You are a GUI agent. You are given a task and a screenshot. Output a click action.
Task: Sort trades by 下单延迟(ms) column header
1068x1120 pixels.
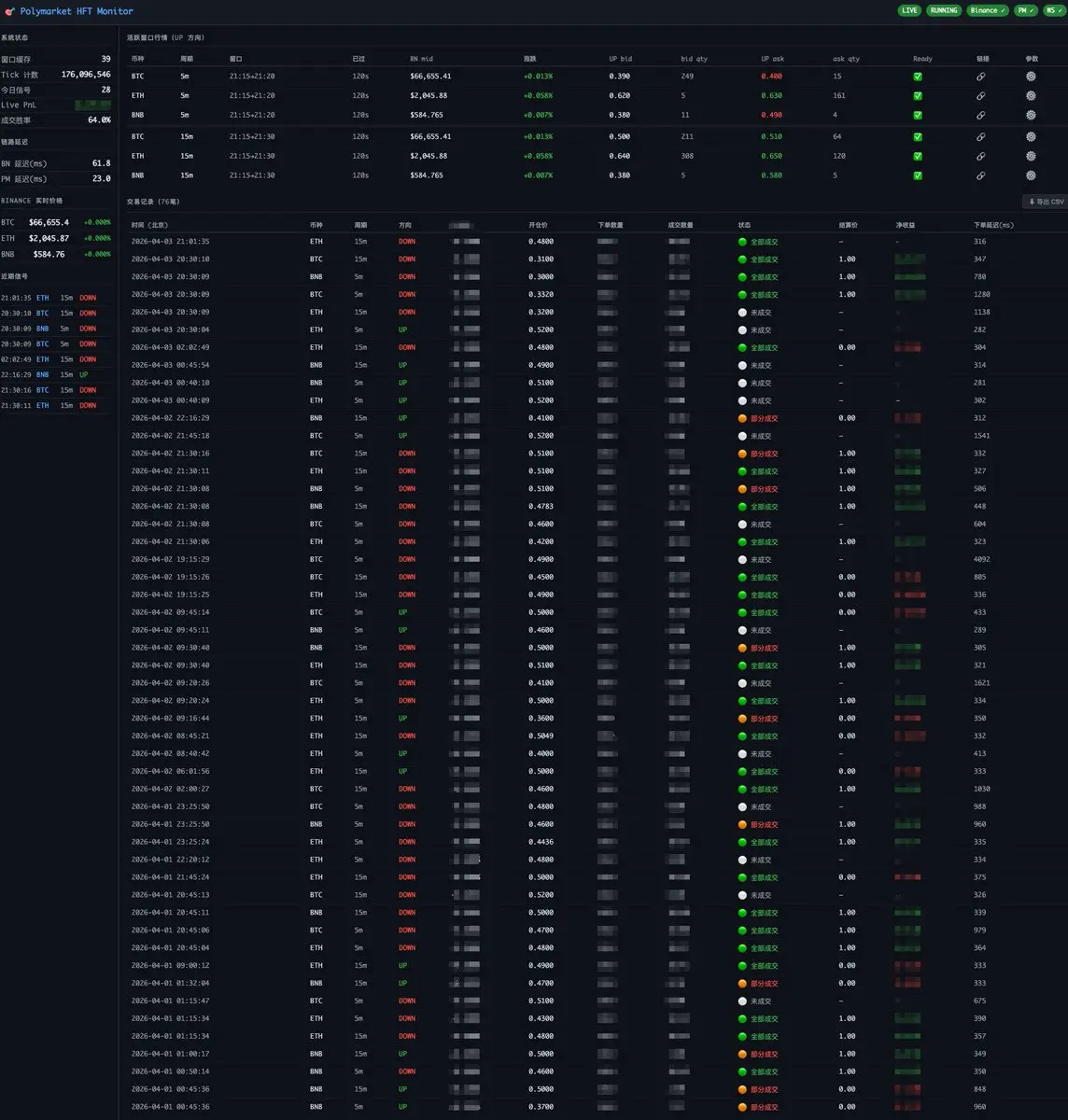[x=994, y=225]
